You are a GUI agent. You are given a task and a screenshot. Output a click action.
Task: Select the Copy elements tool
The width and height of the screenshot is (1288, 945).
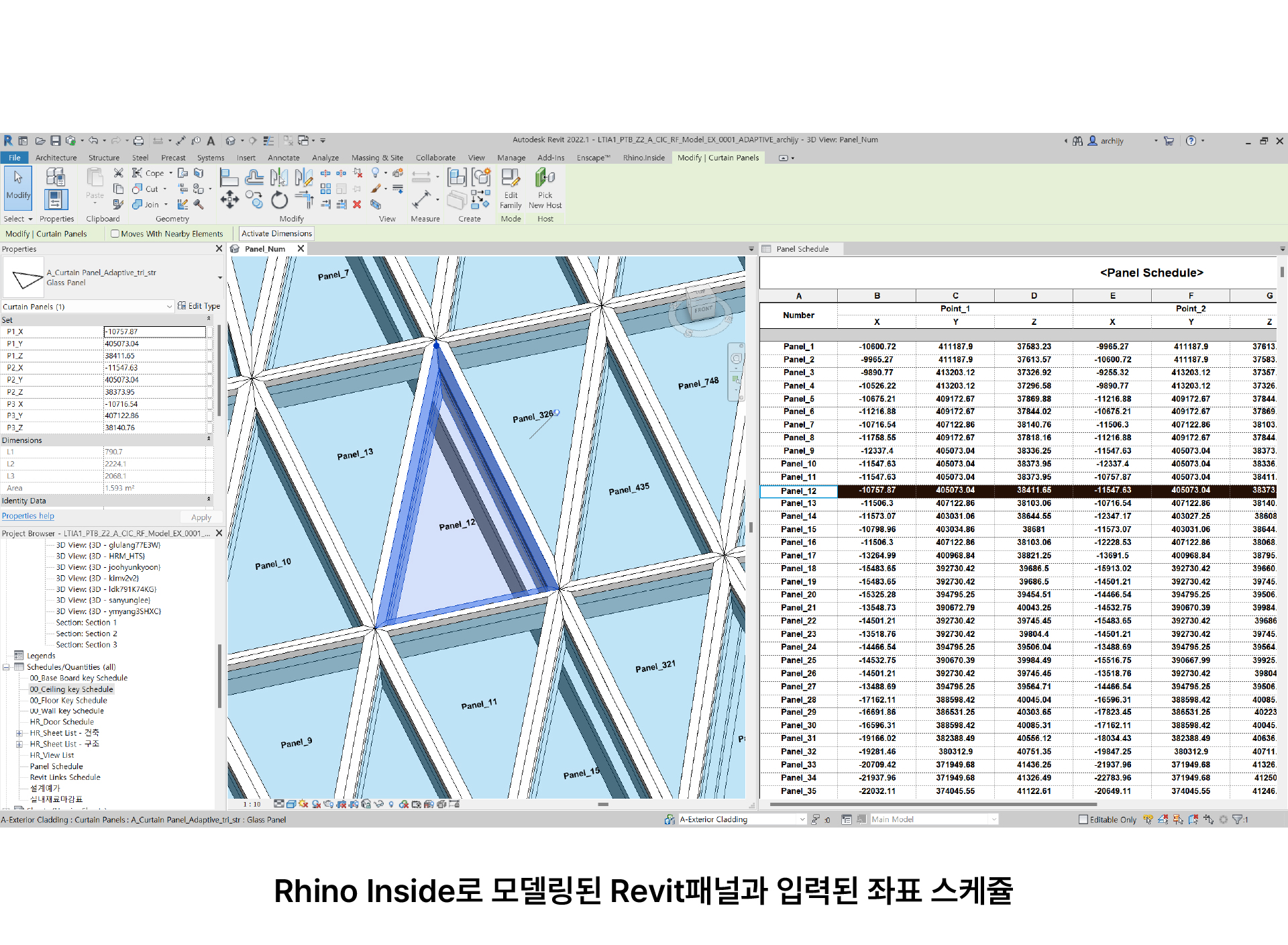(254, 199)
